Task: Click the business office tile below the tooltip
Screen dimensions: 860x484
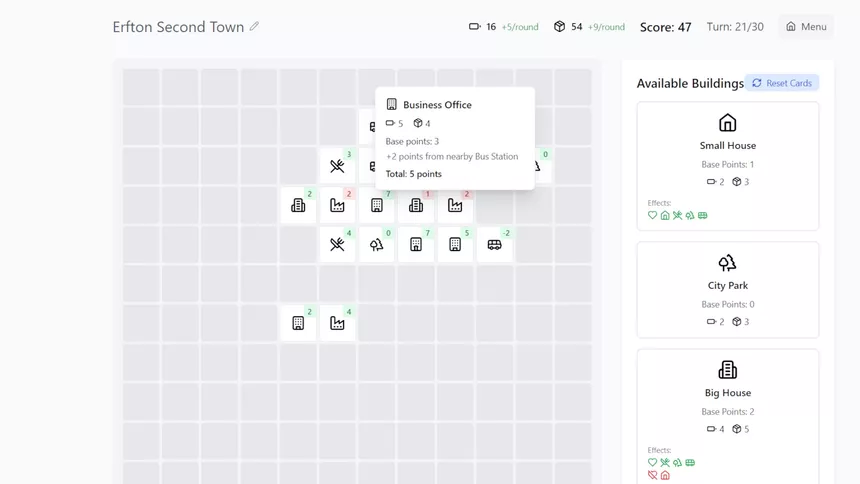Action: point(376,205)
